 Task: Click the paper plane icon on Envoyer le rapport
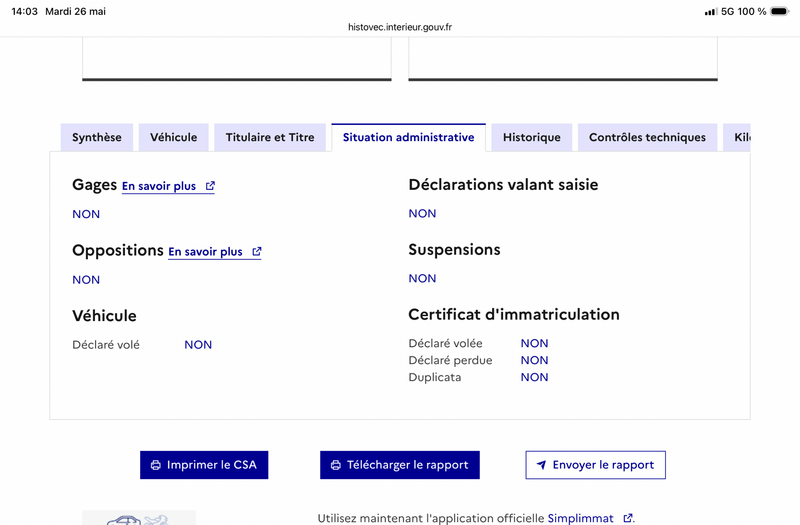click(x=541, y=465)
